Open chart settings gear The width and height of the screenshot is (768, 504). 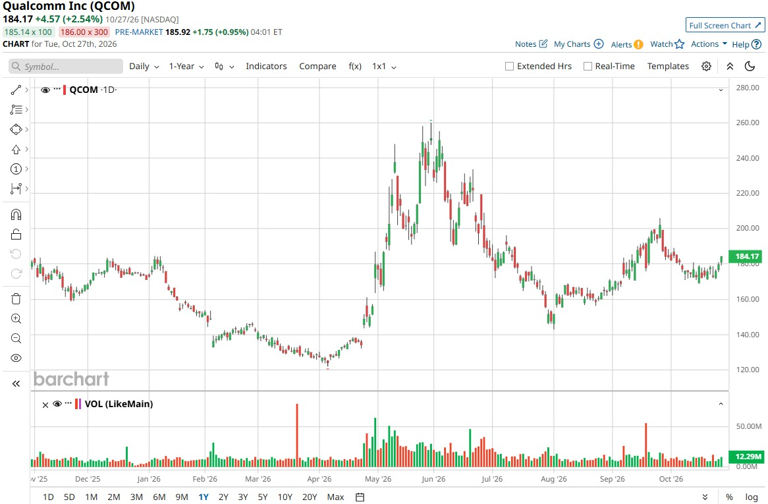[706, 66]
